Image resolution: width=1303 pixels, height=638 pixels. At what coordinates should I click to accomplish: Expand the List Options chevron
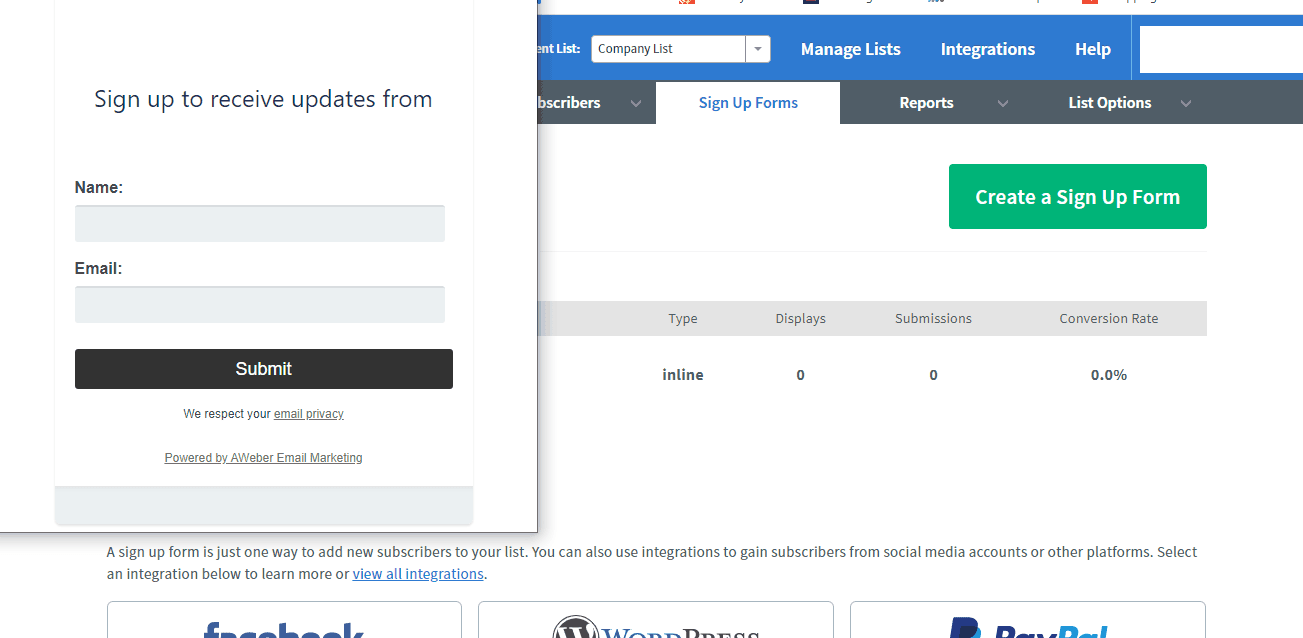tap(1186, 103)
